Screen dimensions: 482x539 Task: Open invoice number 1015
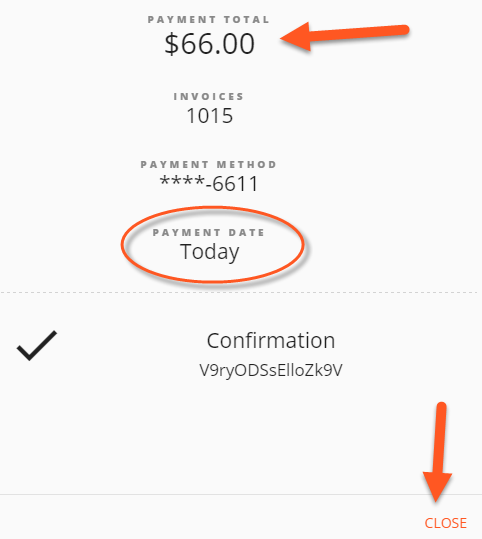click(209, 116)
